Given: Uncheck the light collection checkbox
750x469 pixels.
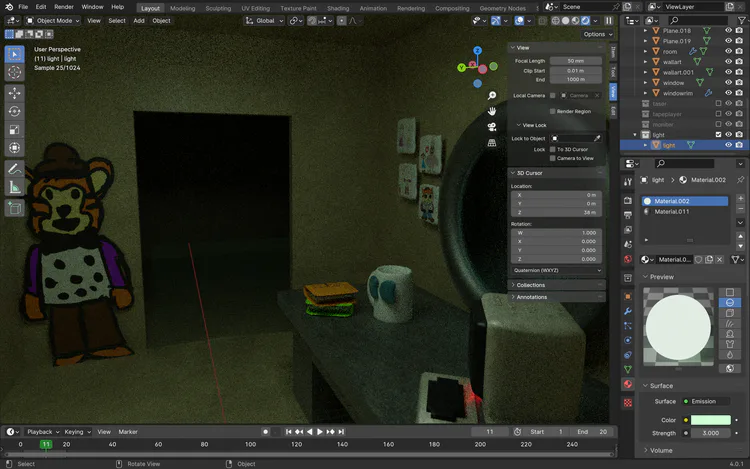Looking at the screenshot, I should [718, 135].
